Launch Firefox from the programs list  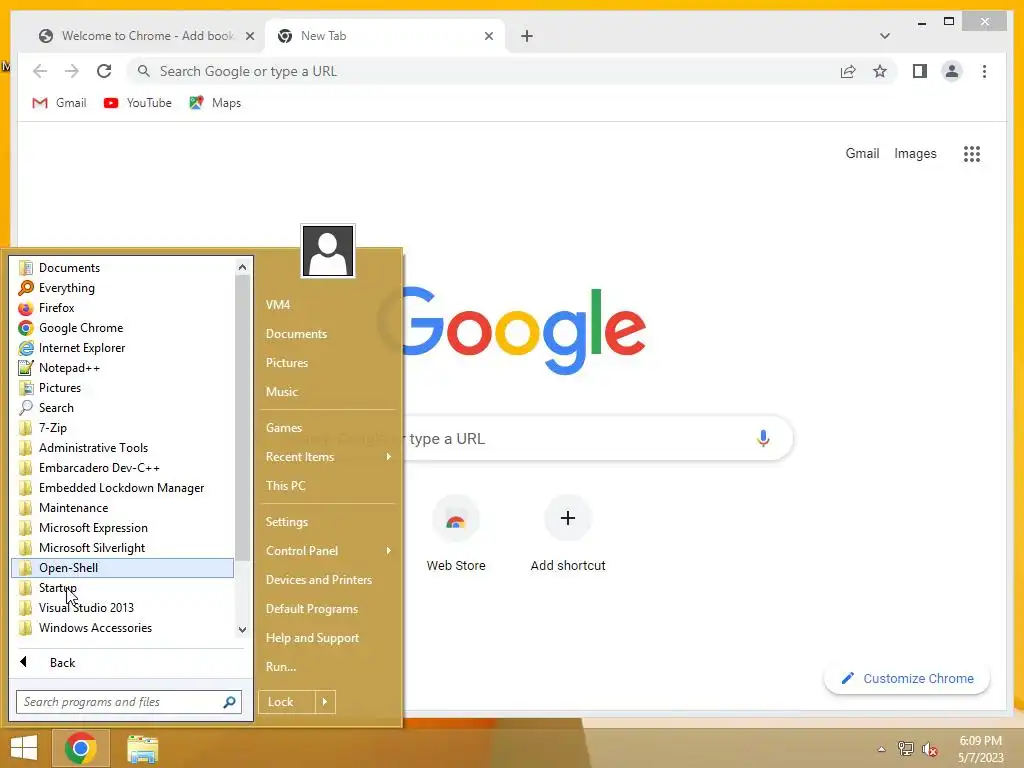123,308
